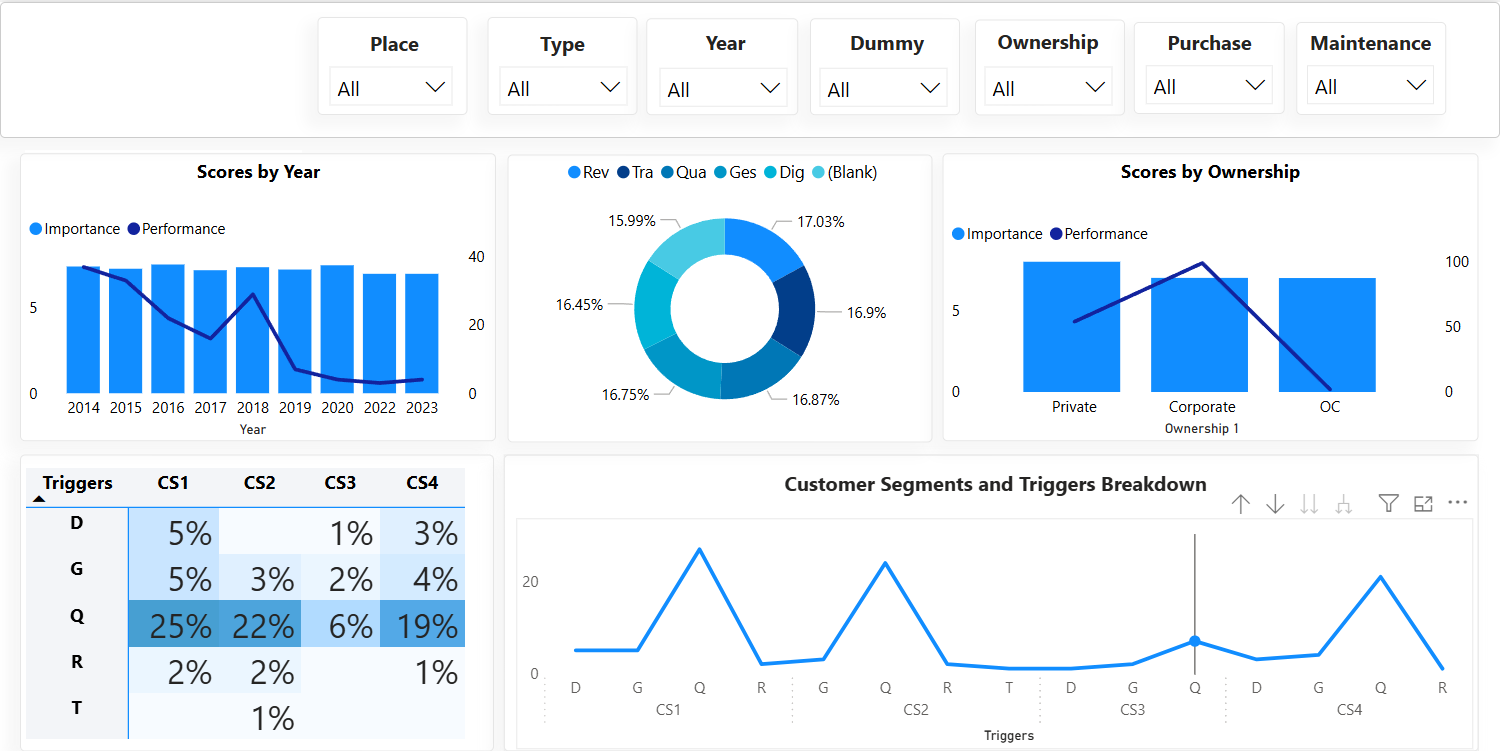Open the Year slicer dropdown
Viewport: 1500px width, 751px height.
point(770,87)
